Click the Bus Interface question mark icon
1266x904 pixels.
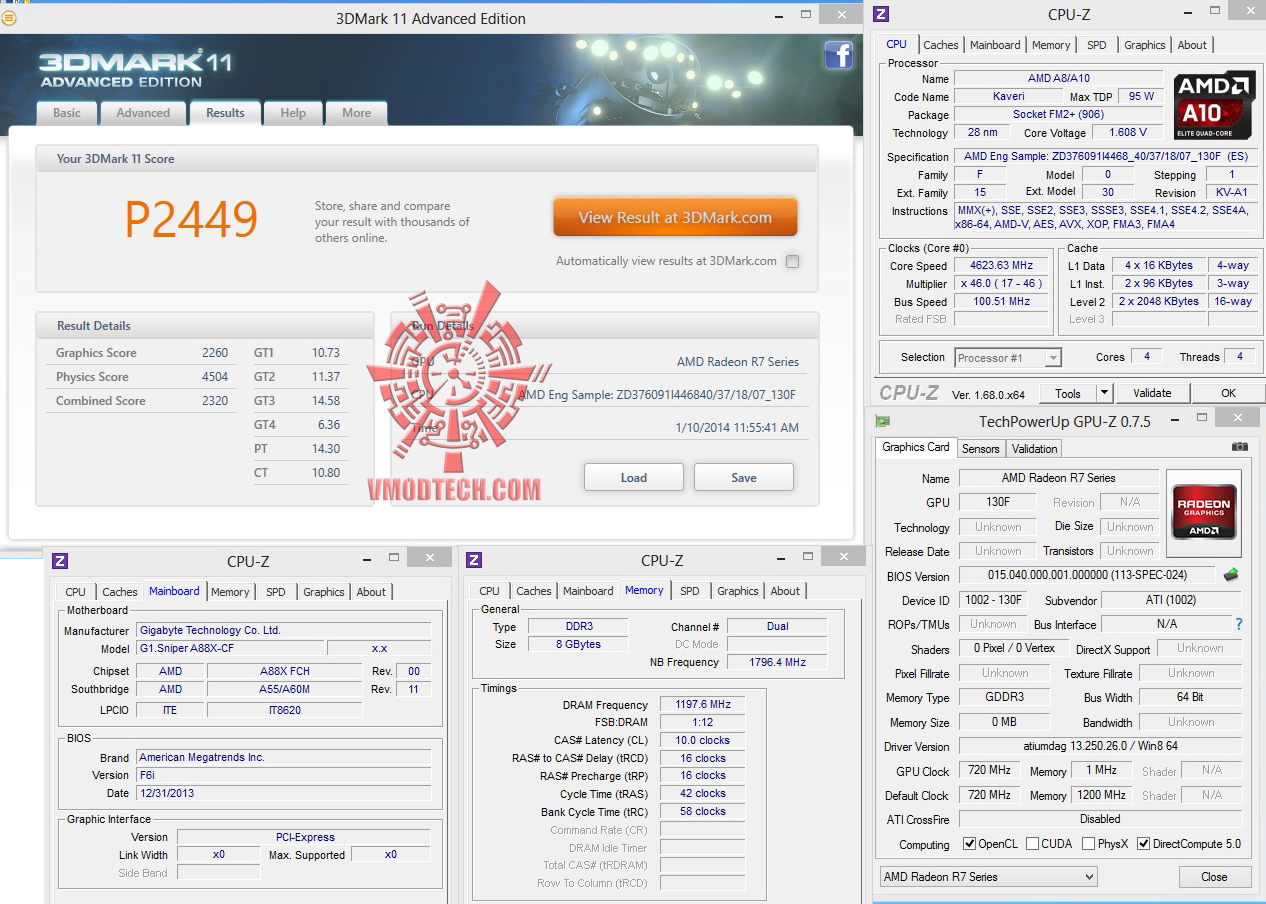[1239, 624]
